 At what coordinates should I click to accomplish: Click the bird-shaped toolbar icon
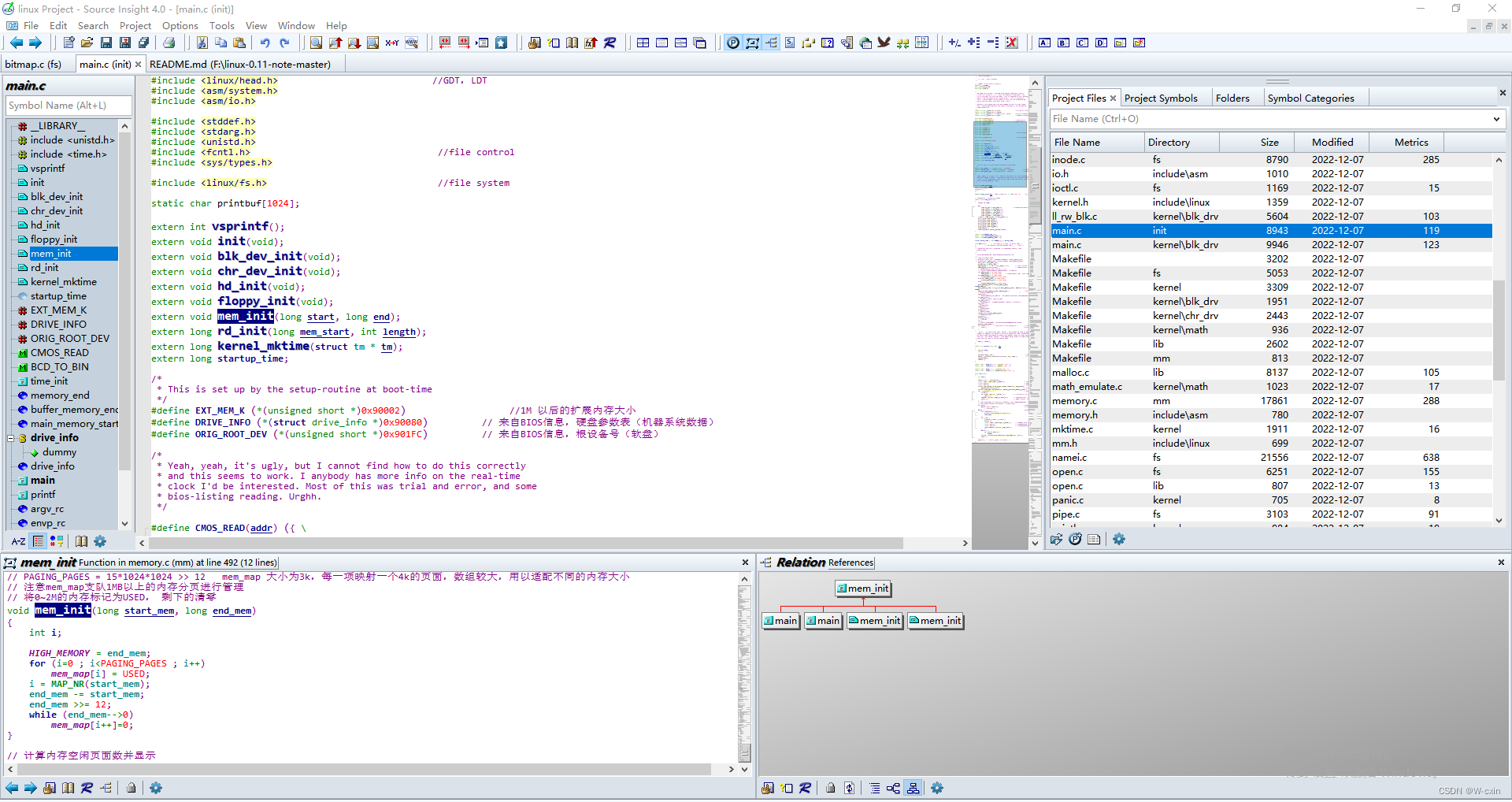click(884, 43)
